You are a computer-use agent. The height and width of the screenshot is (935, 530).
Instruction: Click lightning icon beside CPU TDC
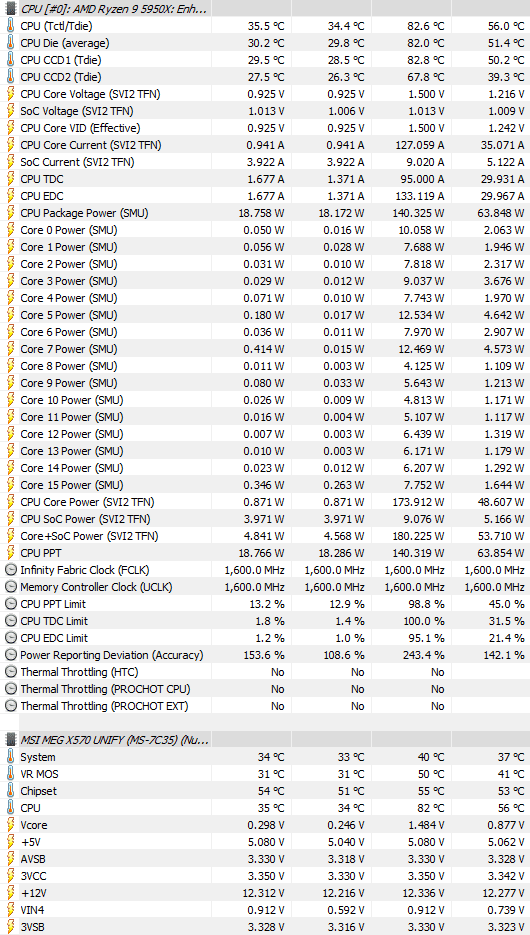coord(10,179)
